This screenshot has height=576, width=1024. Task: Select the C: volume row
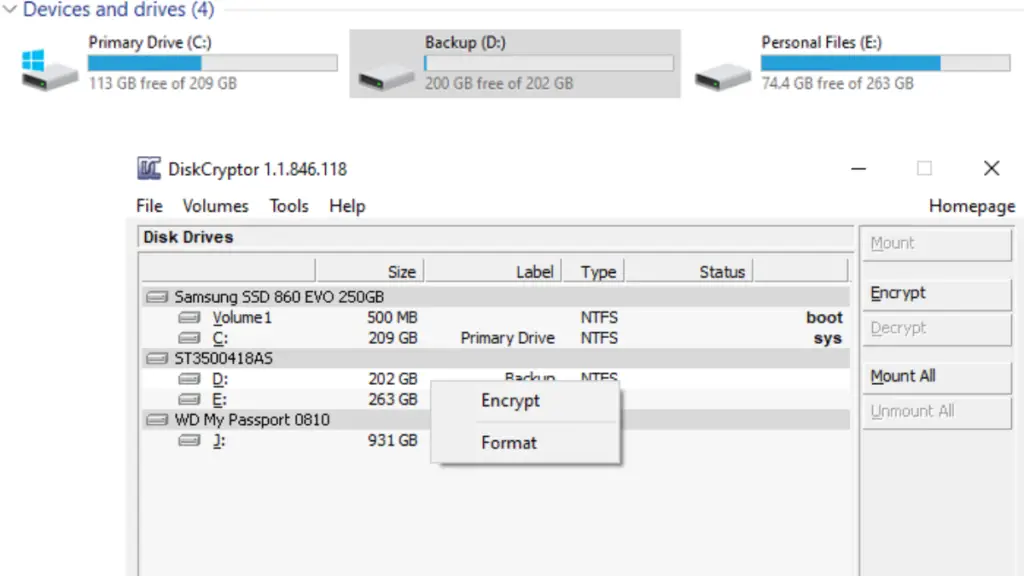496,338
